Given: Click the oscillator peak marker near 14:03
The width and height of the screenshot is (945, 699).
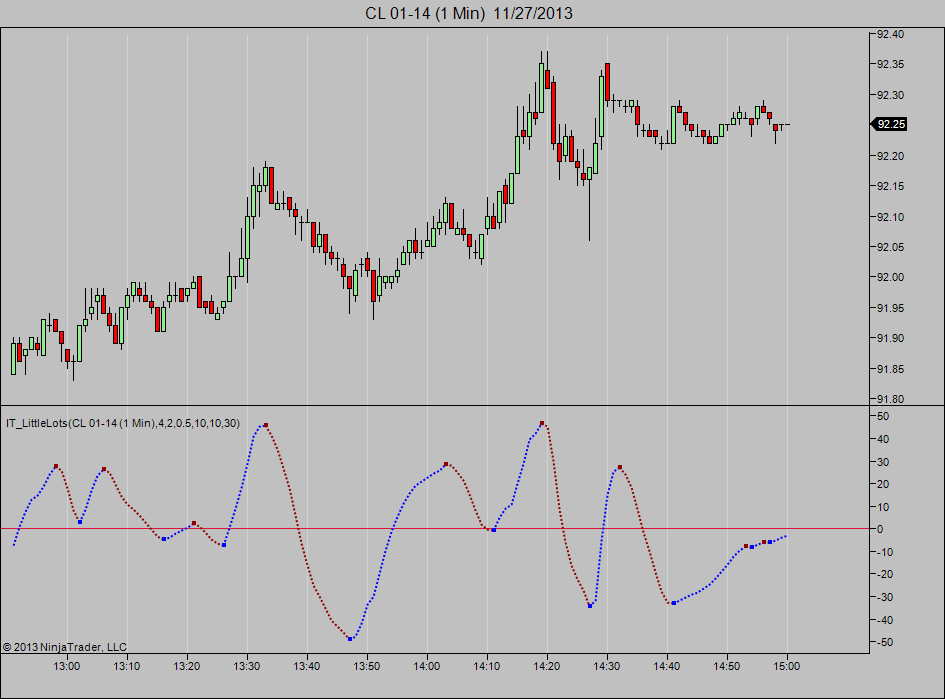Looking at the screenshot, I should tap(446, 464).
